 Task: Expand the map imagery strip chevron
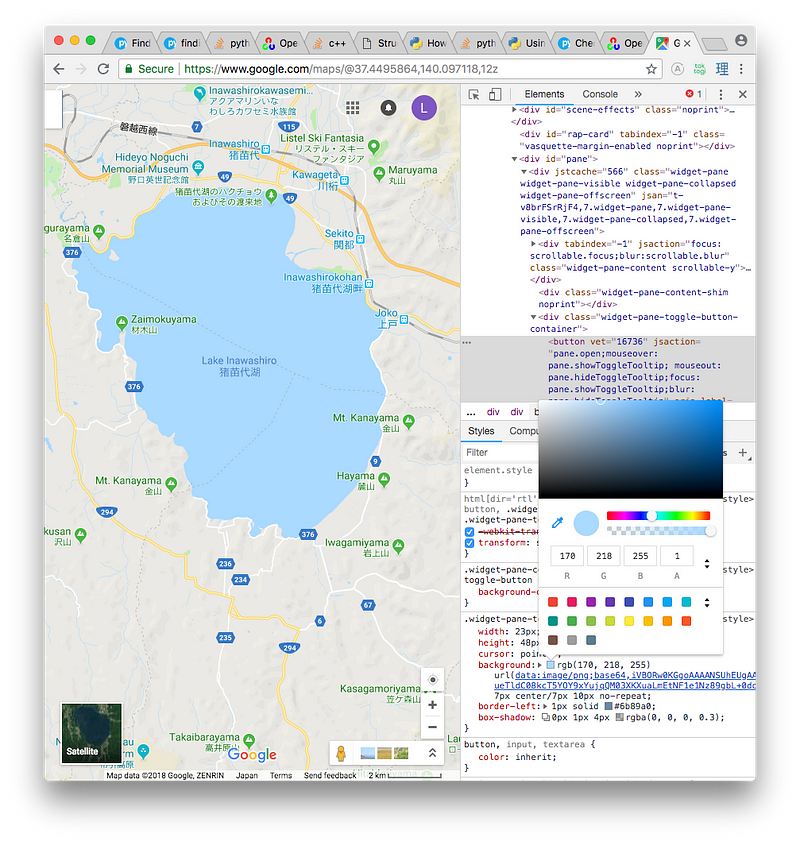pyautogui.click(x=432, y=753)
